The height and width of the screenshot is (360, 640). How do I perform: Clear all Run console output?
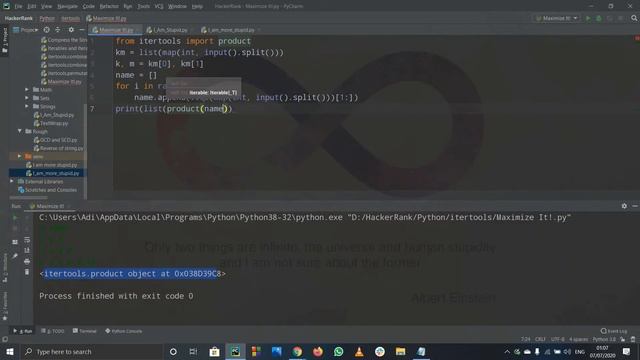tap(27, 272)
